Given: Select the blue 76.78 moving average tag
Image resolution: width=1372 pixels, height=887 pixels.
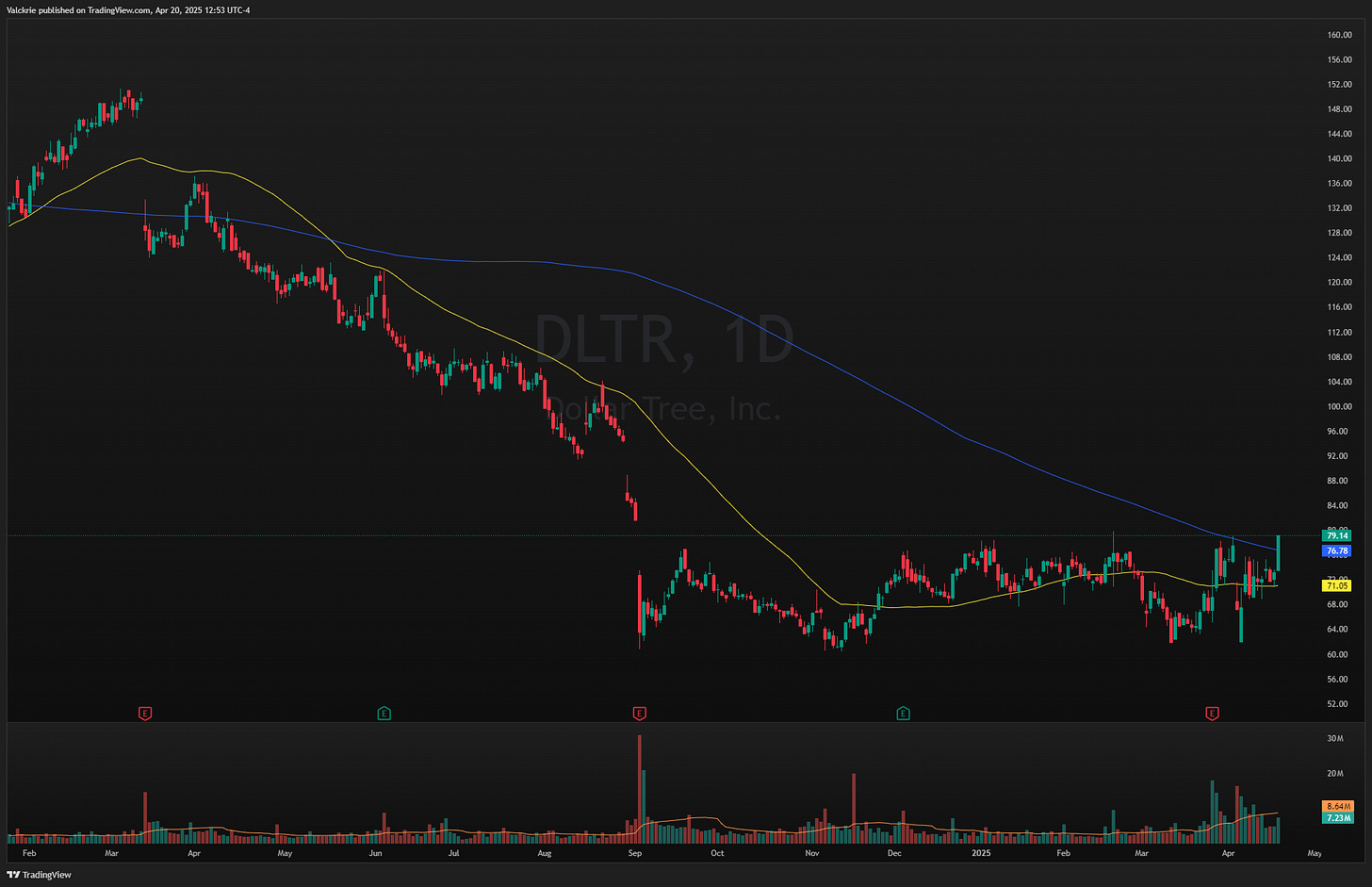Looking at the screenshot, I should click(x=1336, y=550).
